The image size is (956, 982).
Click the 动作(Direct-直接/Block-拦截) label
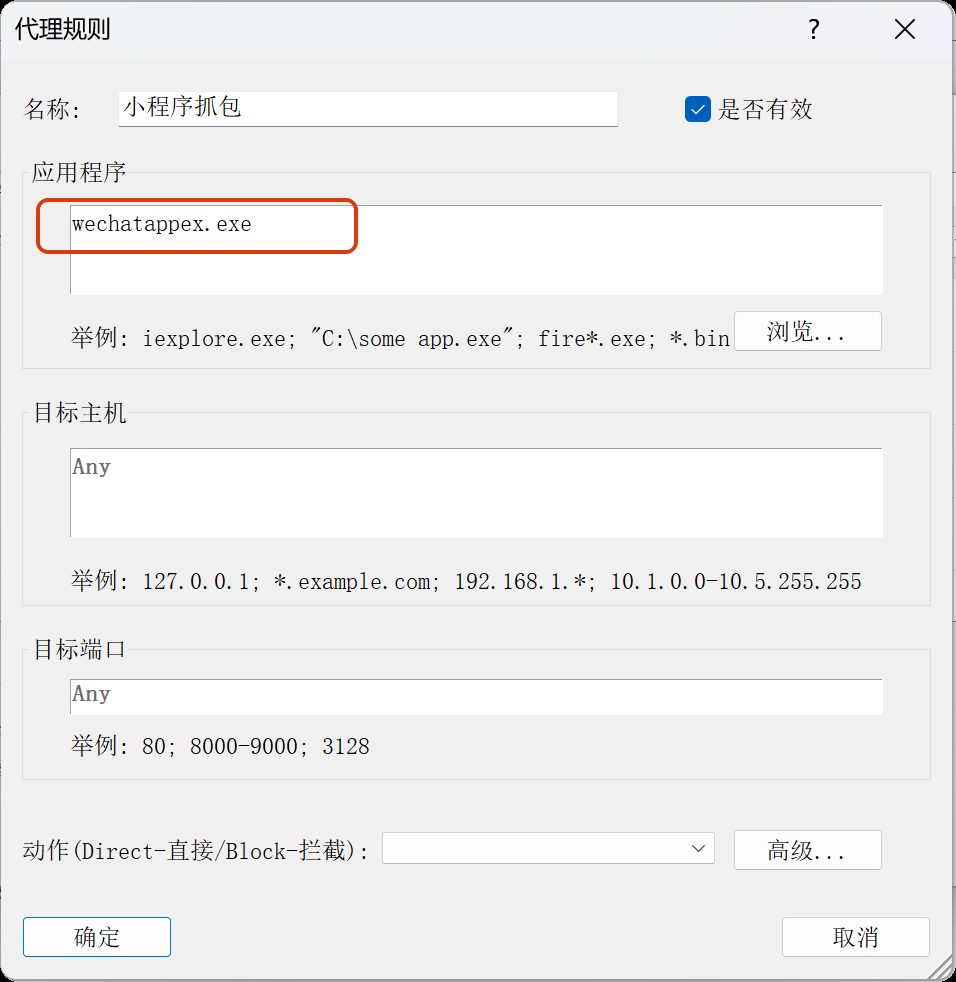tap(196, 851)
